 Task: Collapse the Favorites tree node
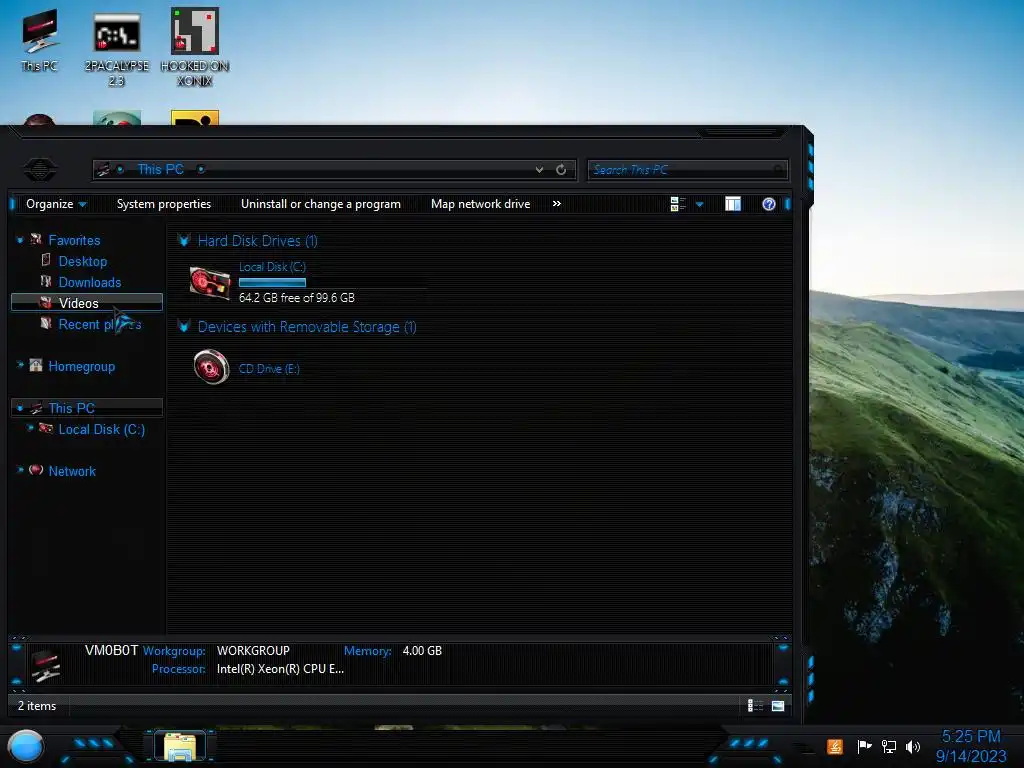pos(20,241)
